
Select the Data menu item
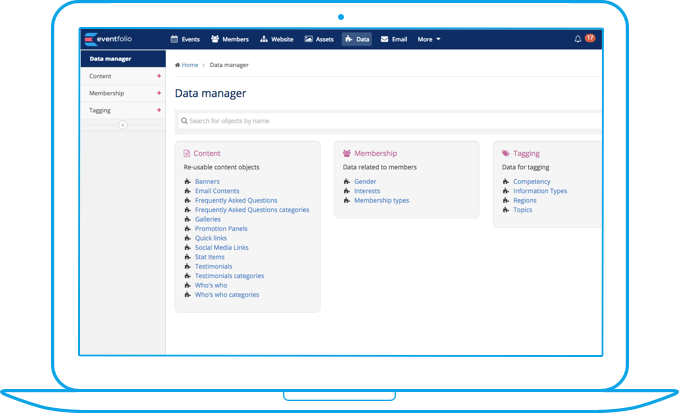click(357, 39)
